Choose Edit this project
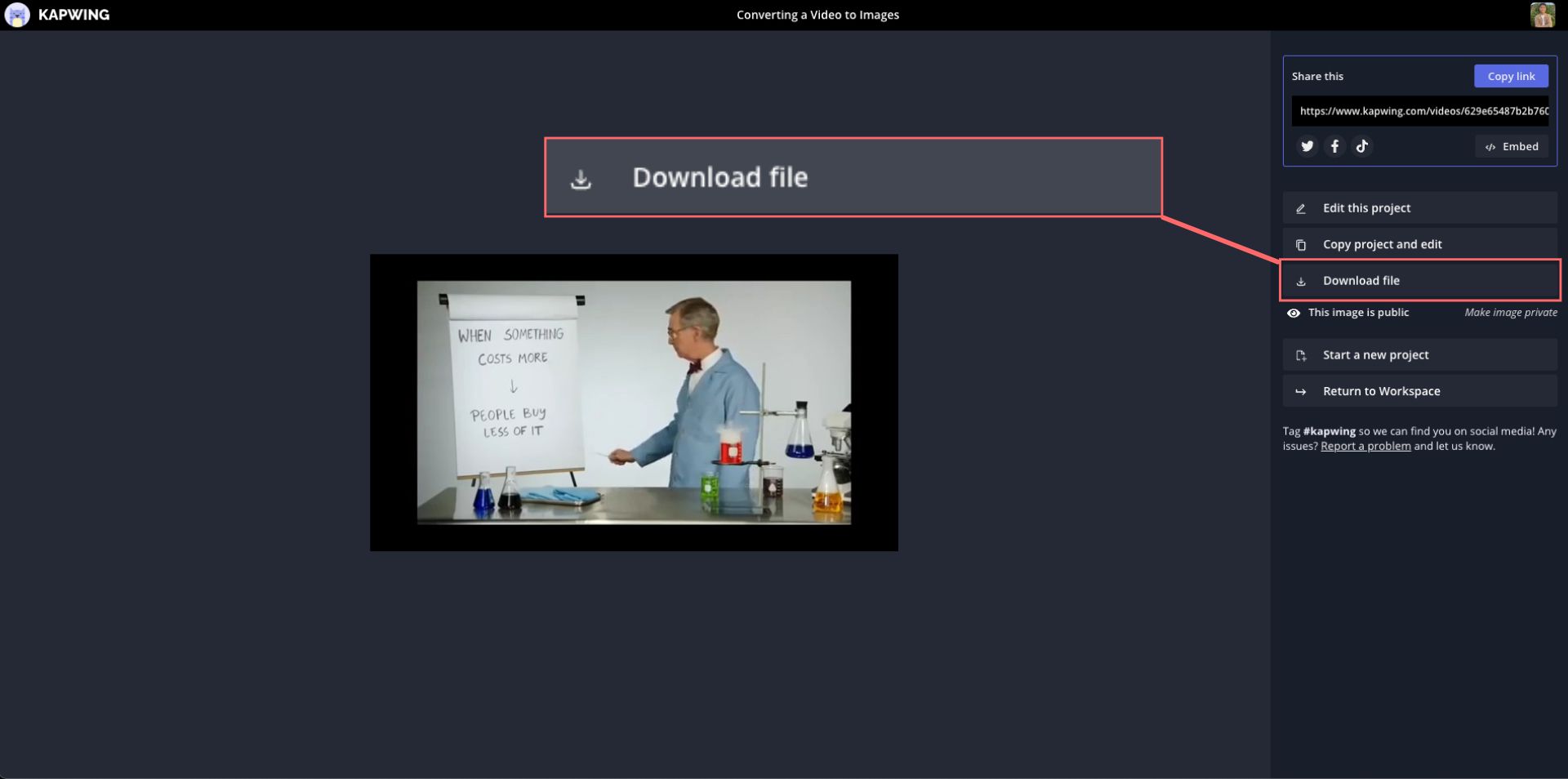This screenshot has height=779, width=1568. click(1419, 208)
